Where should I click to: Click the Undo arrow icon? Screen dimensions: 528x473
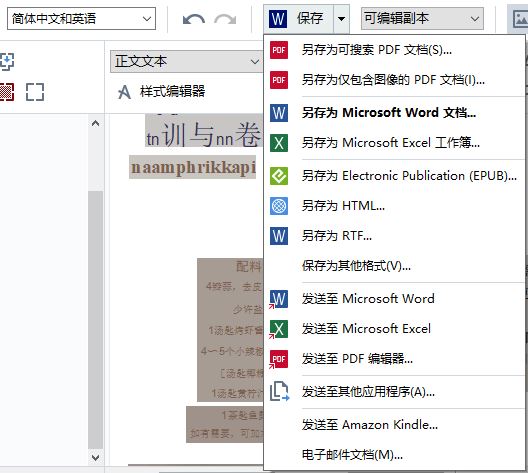(194, 19)
